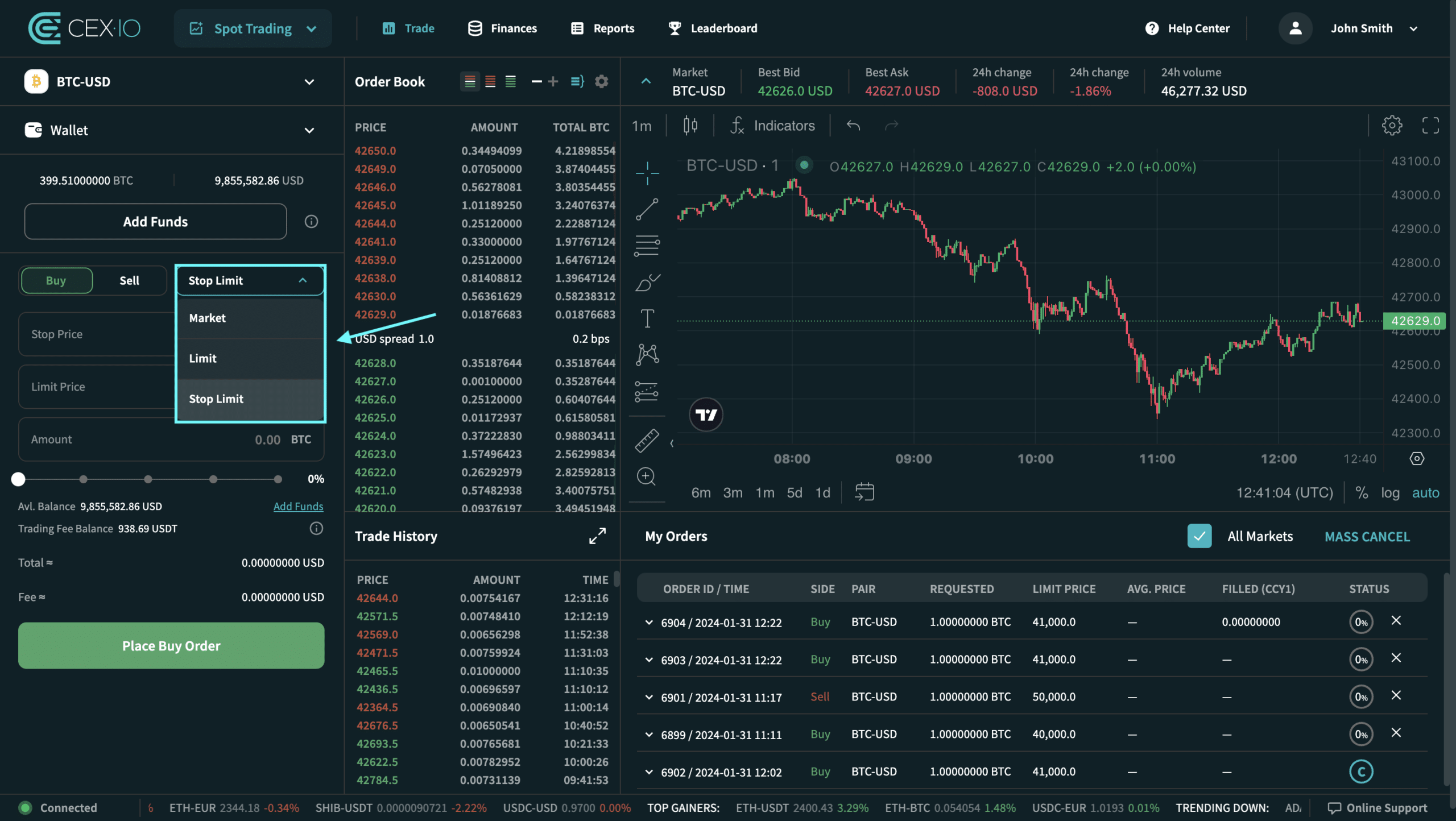This screenshot has width=1456, height=821.
Task: Open the prediction and measurement tools
Action: point(647,391)
